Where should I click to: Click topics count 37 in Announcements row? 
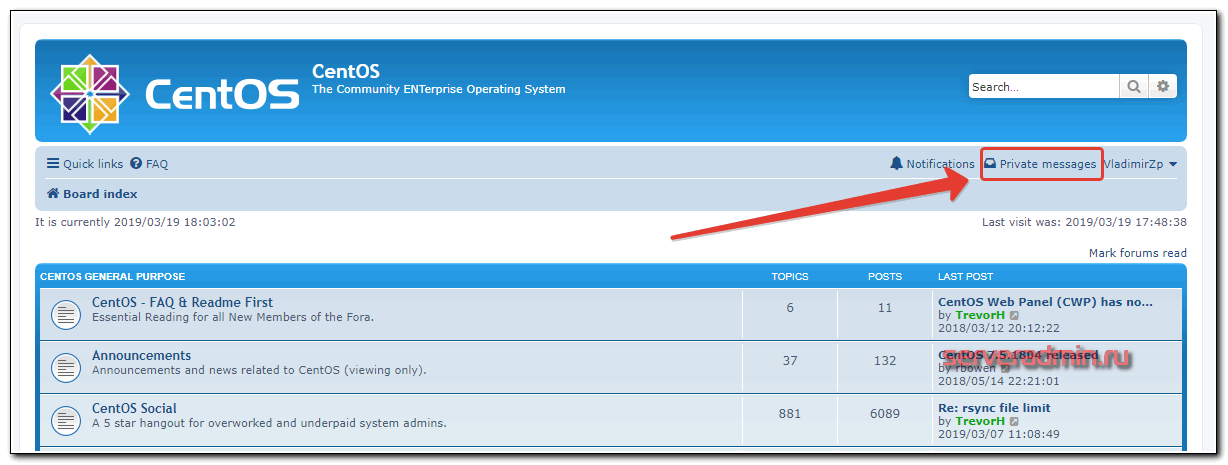coord(790,361)
